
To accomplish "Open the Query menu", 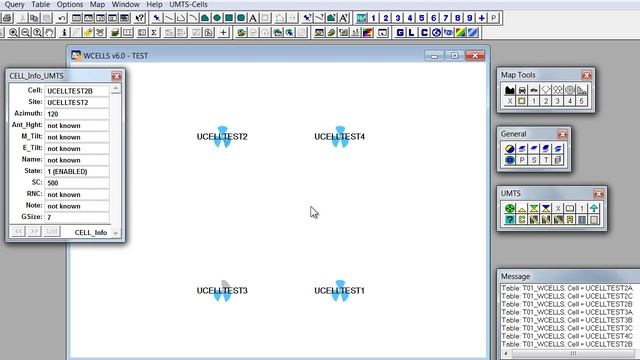I will coord(15,4).
